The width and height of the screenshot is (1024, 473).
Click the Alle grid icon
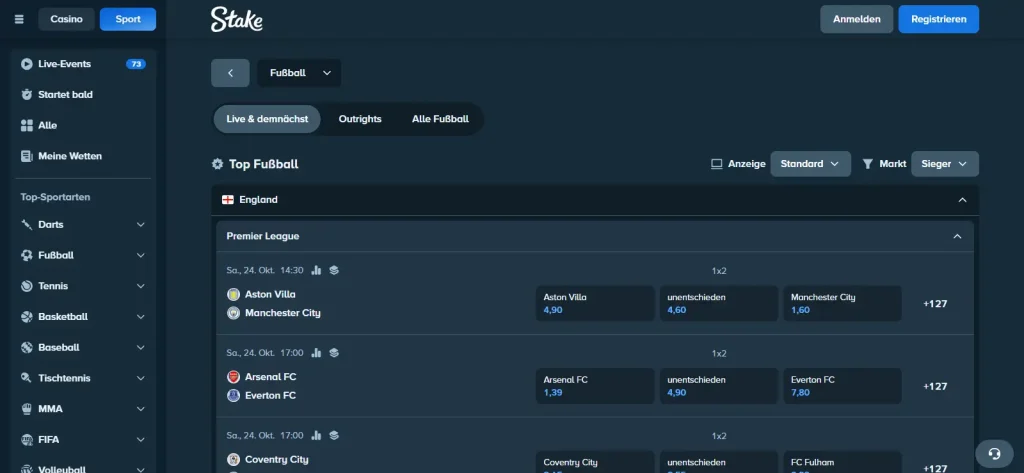27,125
